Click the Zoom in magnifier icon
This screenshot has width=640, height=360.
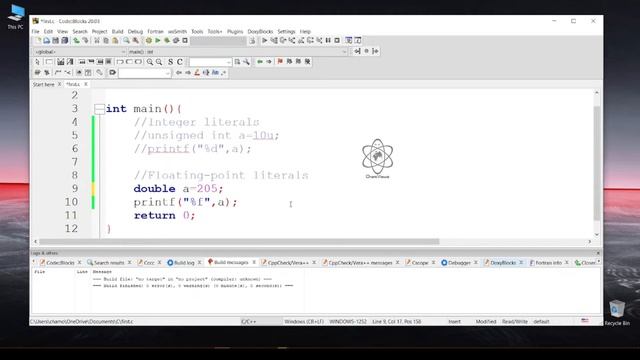click(150, 62)
